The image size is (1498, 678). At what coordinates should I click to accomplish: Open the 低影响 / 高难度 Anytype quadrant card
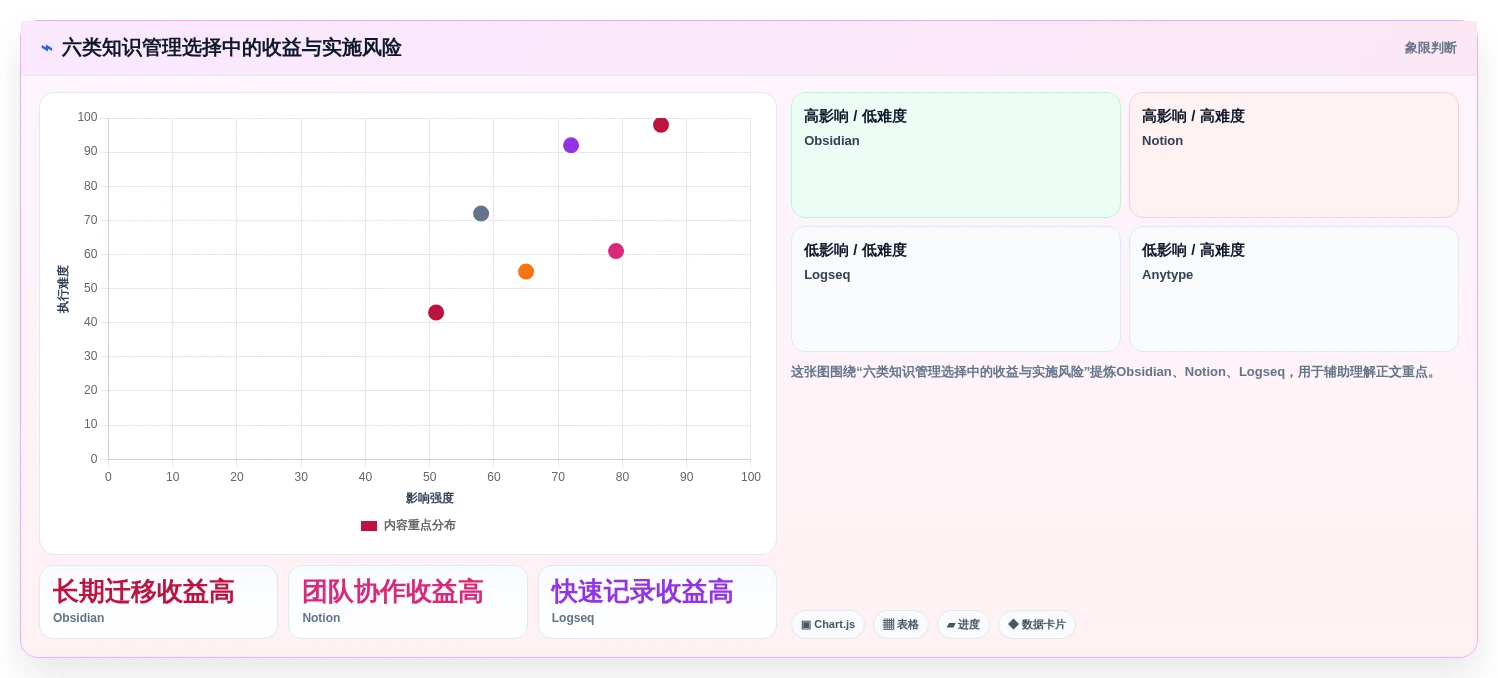[x=1294, y=289]
